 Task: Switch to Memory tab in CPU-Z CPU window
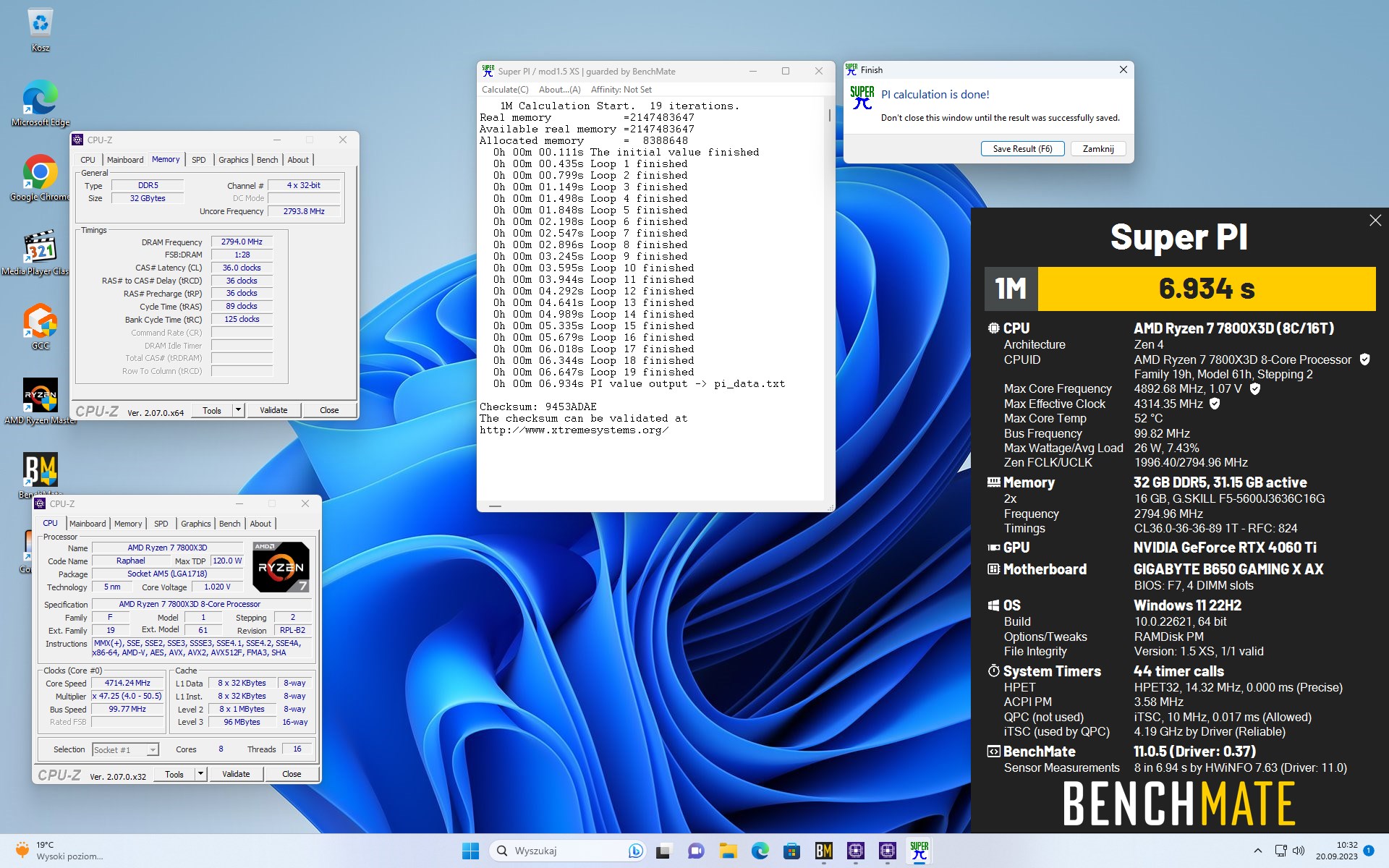(128, 524)
